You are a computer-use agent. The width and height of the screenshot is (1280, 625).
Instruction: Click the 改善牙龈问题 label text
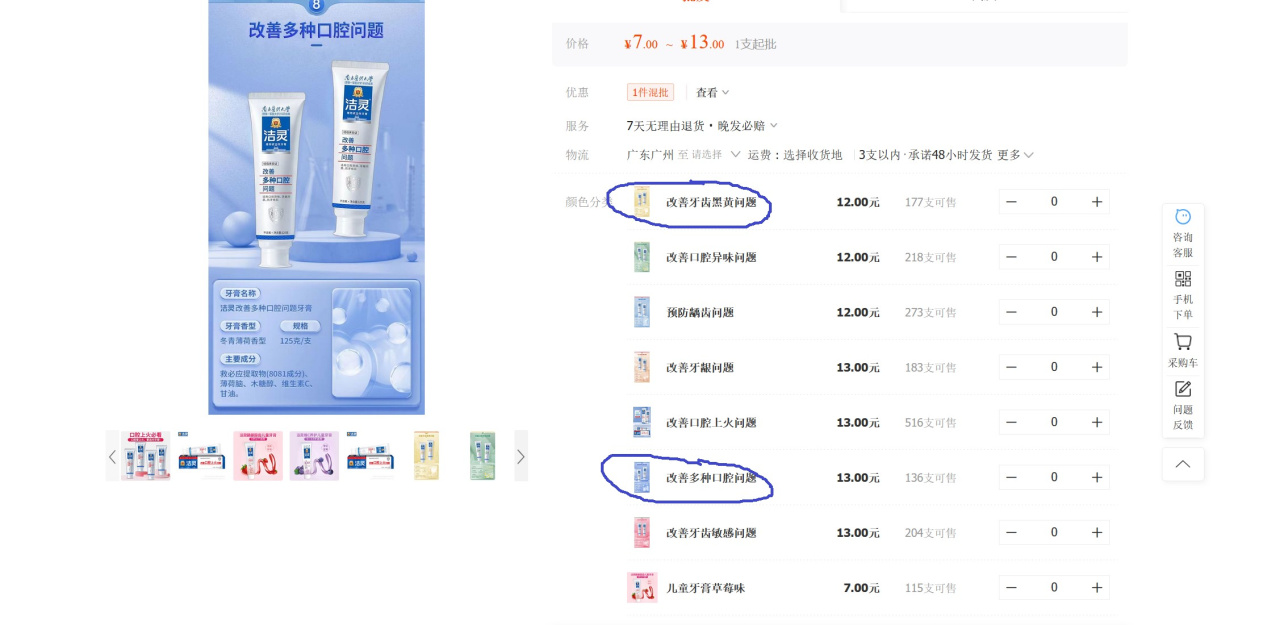[x=700, y=367]
